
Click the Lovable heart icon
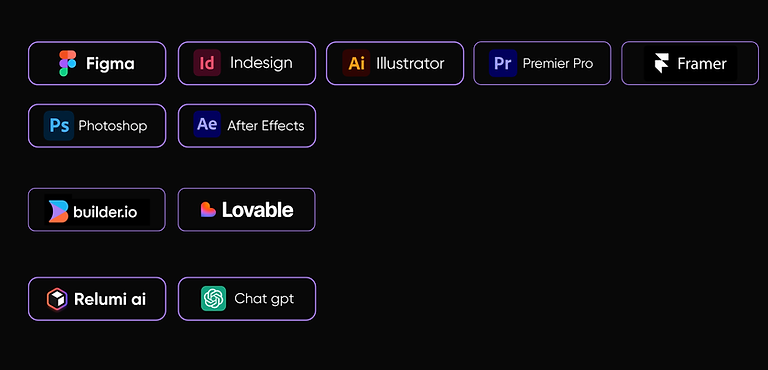coord(208,210)
